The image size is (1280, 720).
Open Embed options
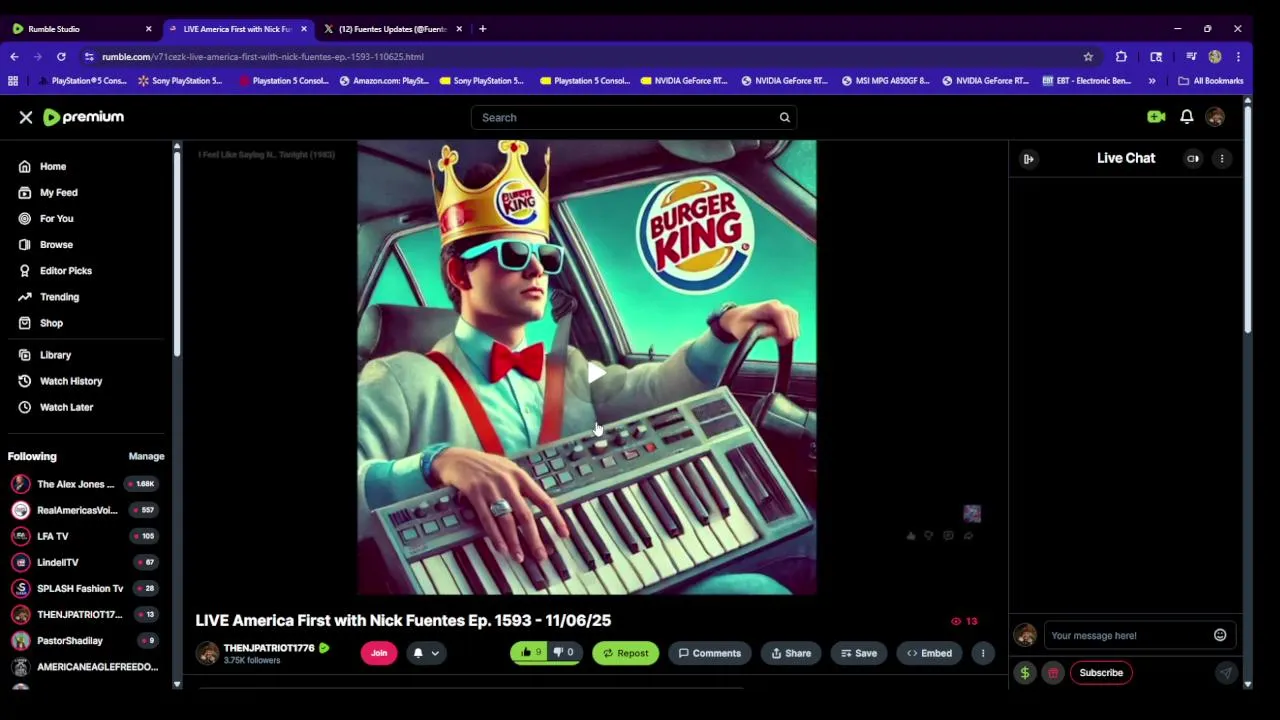coord(929,653)
